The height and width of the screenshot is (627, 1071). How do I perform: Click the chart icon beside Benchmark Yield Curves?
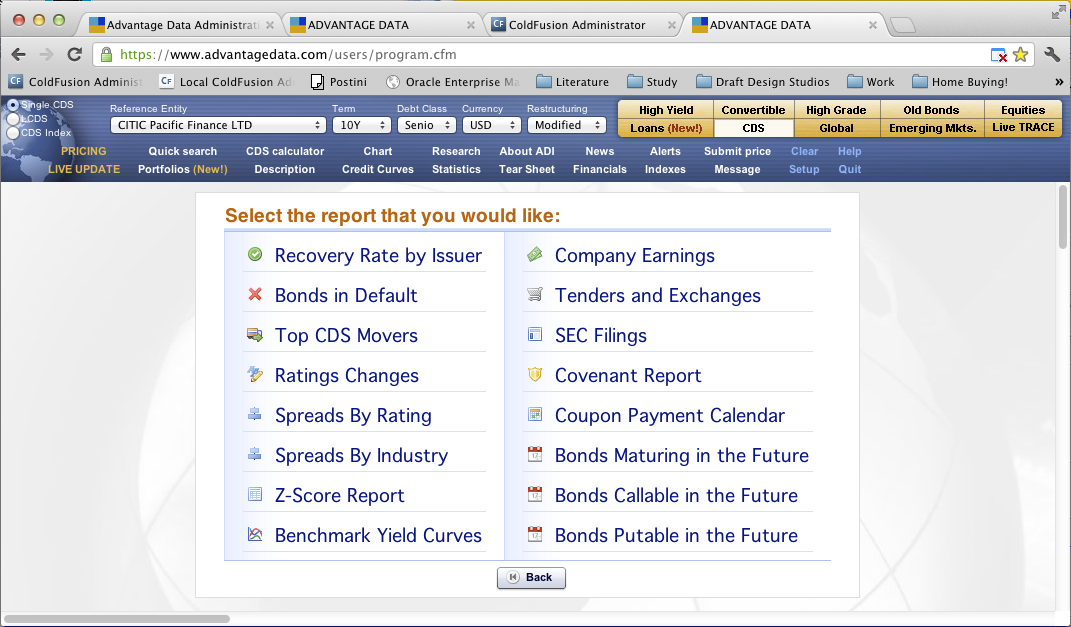pos(255,534)
